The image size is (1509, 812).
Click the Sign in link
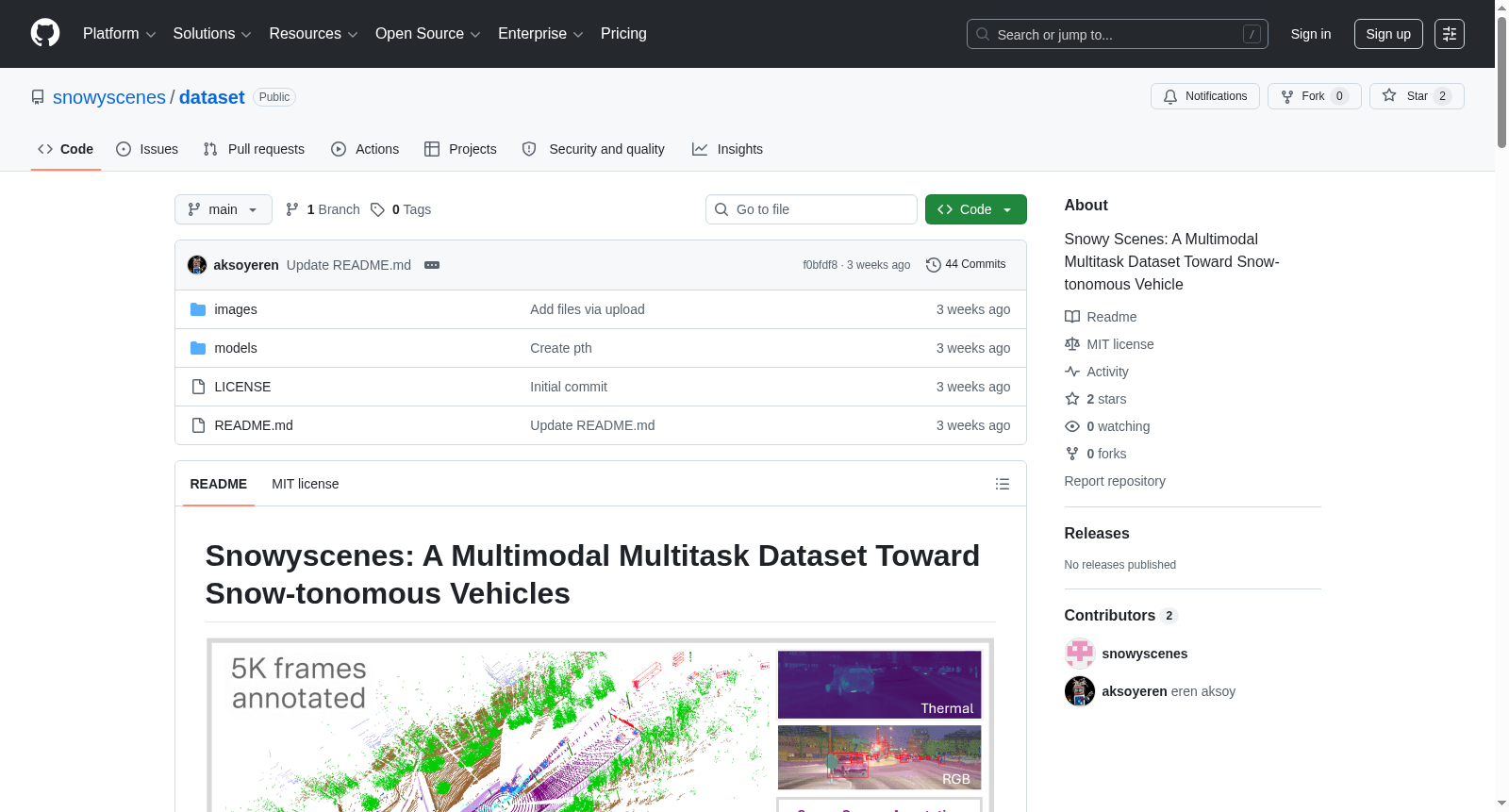click(x=1311, y=34)
